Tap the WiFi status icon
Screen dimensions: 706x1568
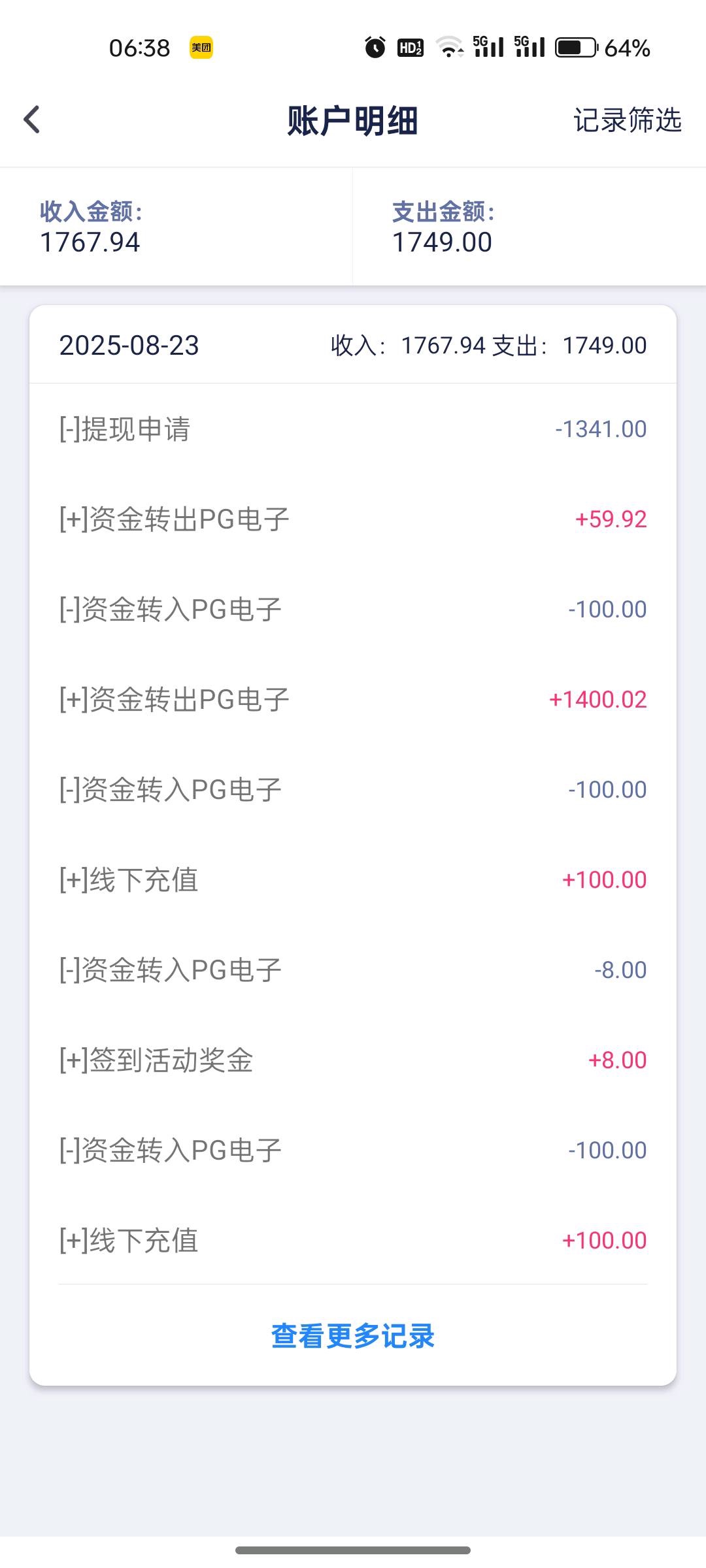[450, 48]
